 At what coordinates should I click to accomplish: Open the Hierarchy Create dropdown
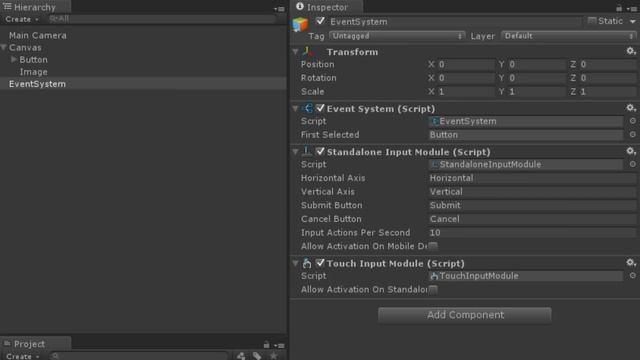[22, 19]
